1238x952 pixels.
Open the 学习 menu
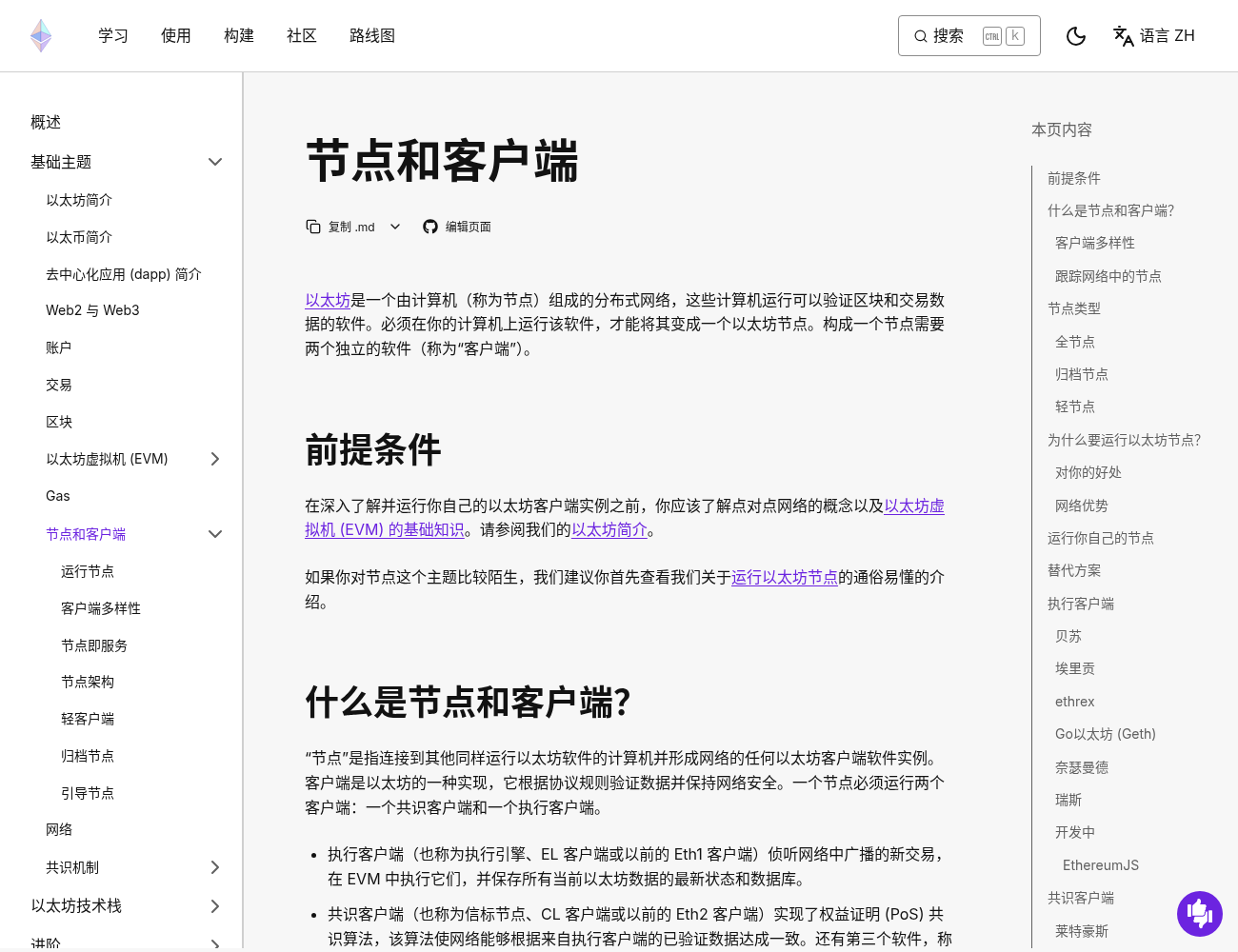pyautogui.click(x=113, y=36)
